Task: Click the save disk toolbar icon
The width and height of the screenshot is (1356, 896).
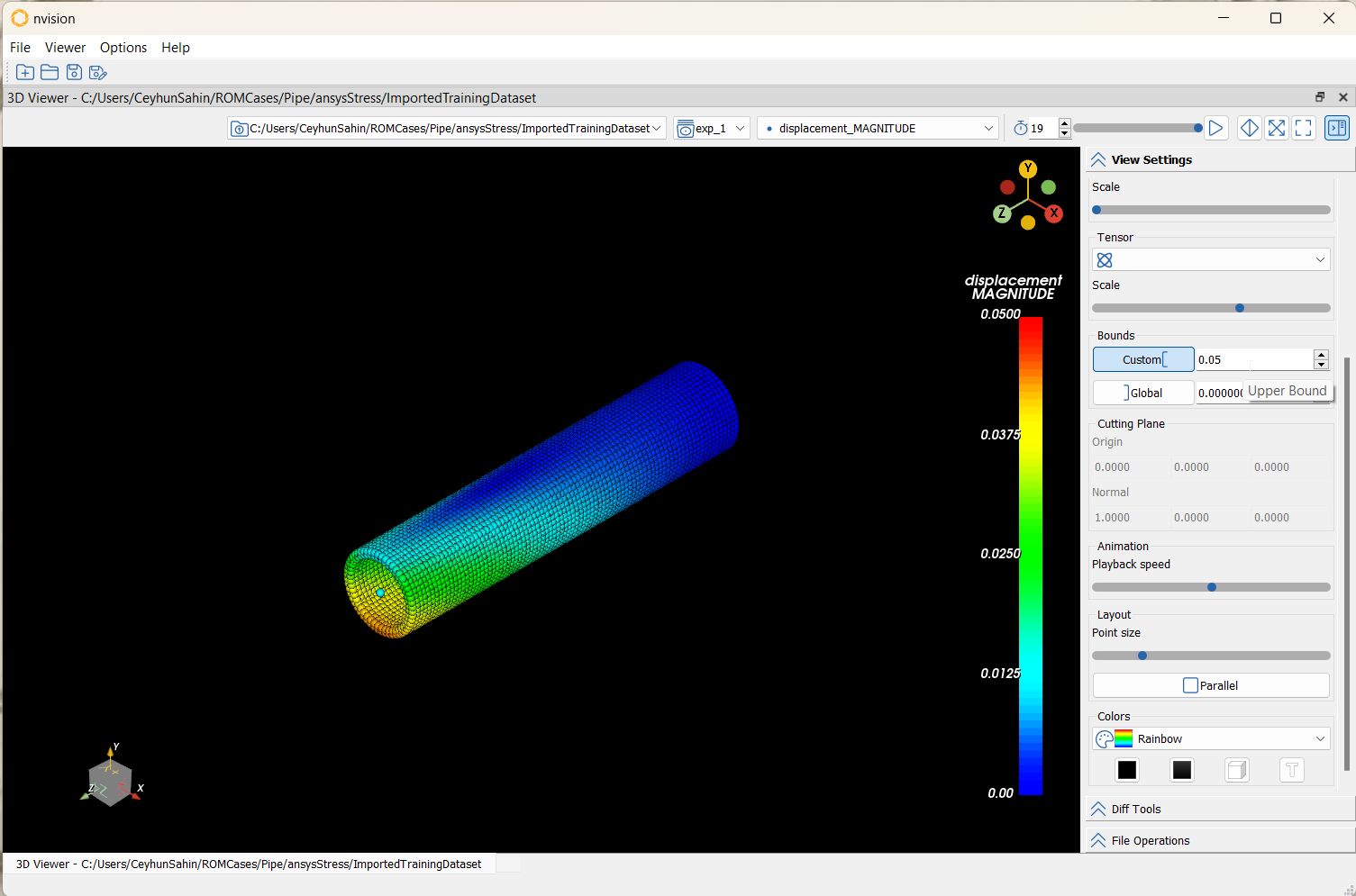Action: pos(74,73)
